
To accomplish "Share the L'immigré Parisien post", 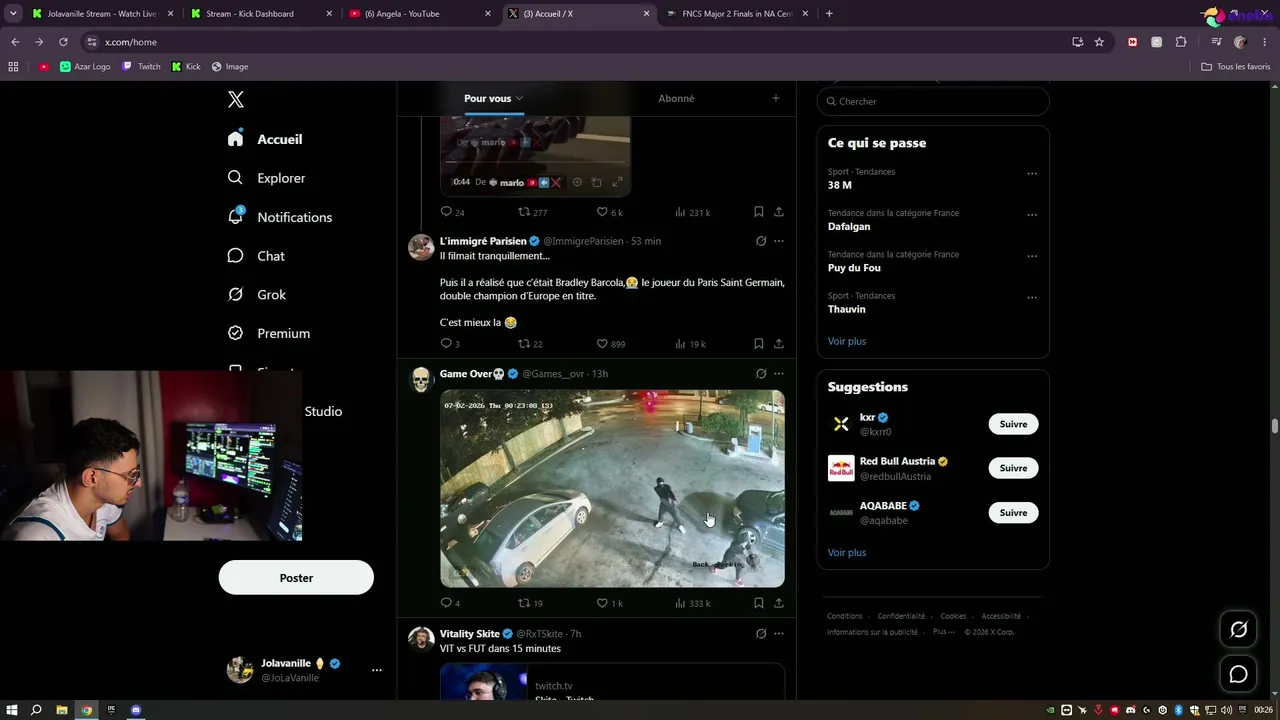I will coord(779,344).
